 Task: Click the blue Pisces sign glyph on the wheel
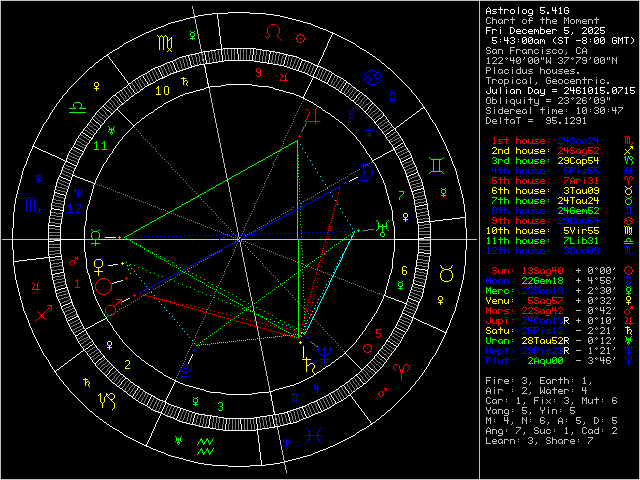[313, 435]
